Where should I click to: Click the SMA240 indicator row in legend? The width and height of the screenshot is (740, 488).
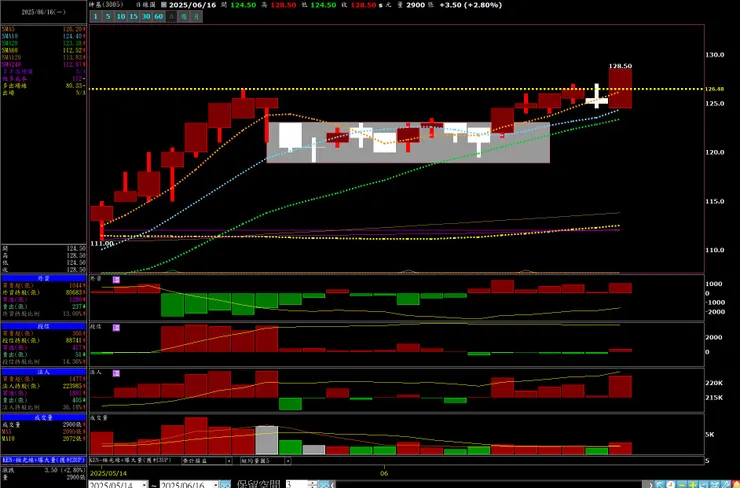(x=43, y=65)
